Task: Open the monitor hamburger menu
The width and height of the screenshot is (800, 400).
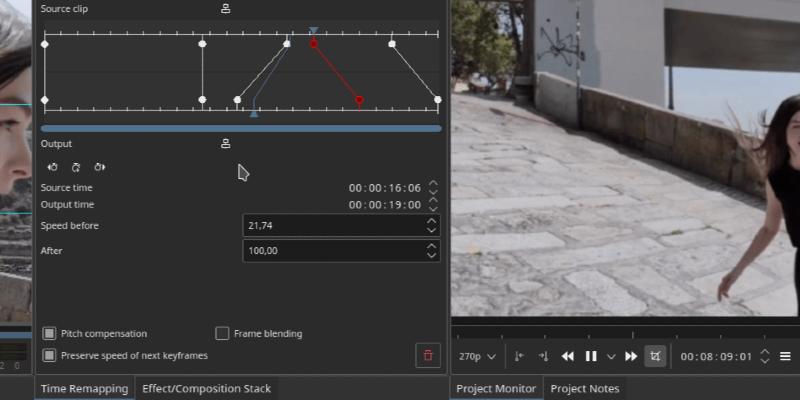Action: tap(785, 356)
